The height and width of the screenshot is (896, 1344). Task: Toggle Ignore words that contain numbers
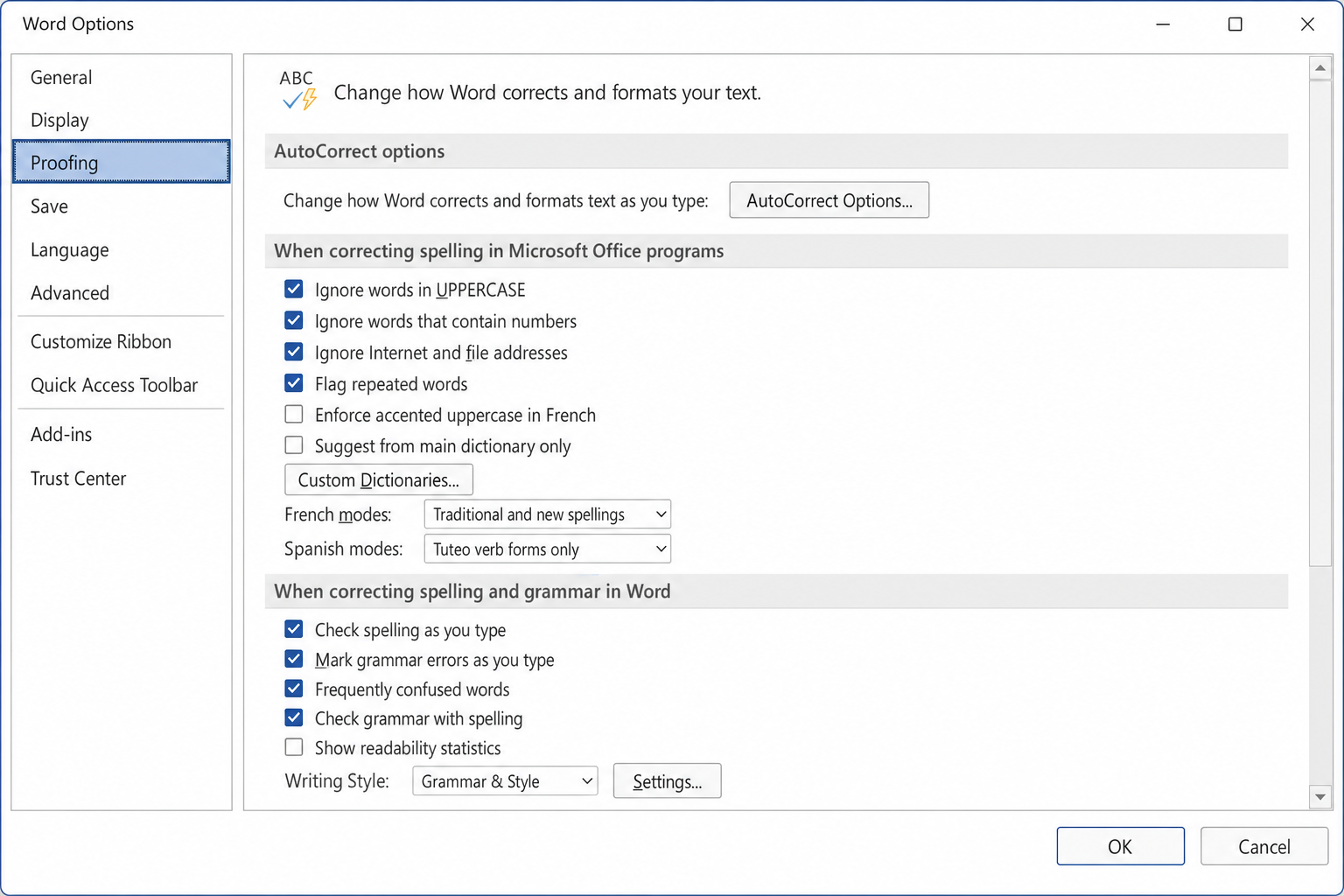(x=294, y=320)
